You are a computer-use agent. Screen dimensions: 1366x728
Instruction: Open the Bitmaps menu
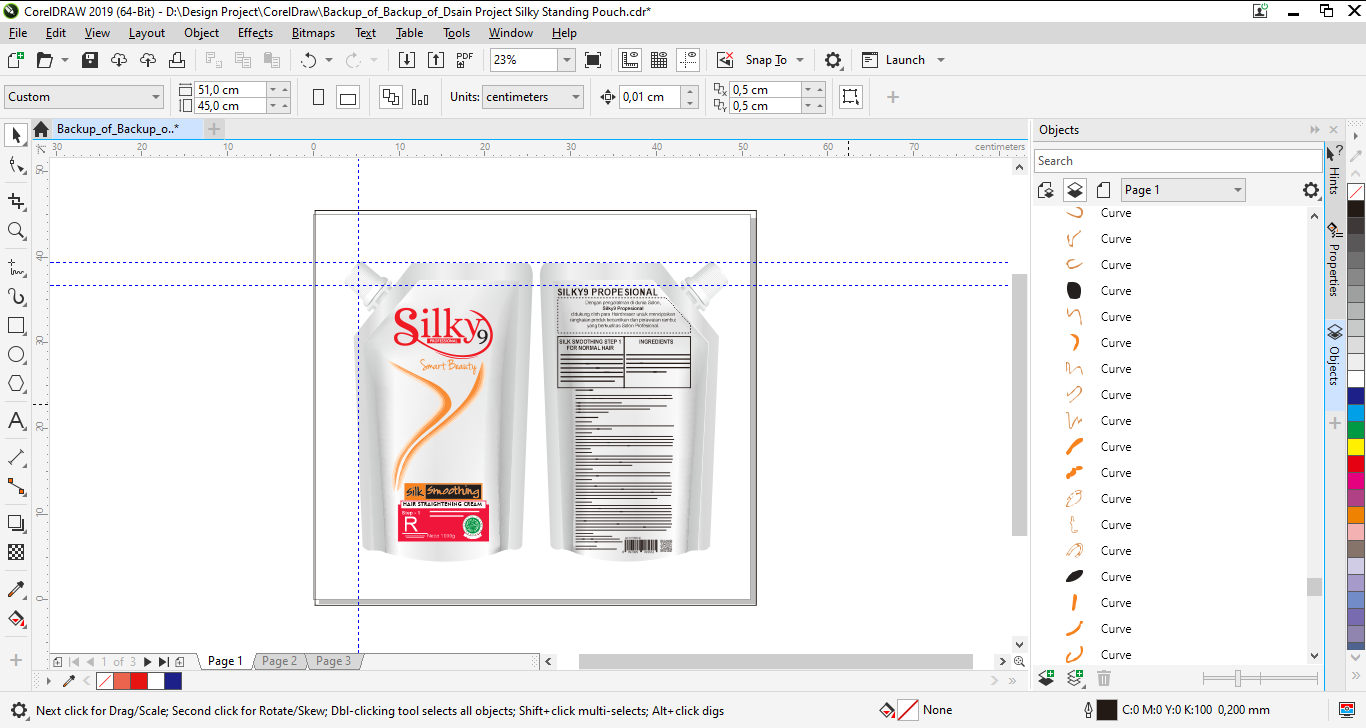pyautogui.click(x=314, y=33)
